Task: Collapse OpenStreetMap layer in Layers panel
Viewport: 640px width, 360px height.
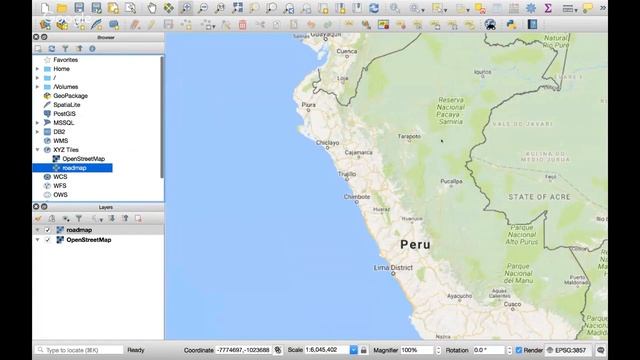Action: coord(38,240)
